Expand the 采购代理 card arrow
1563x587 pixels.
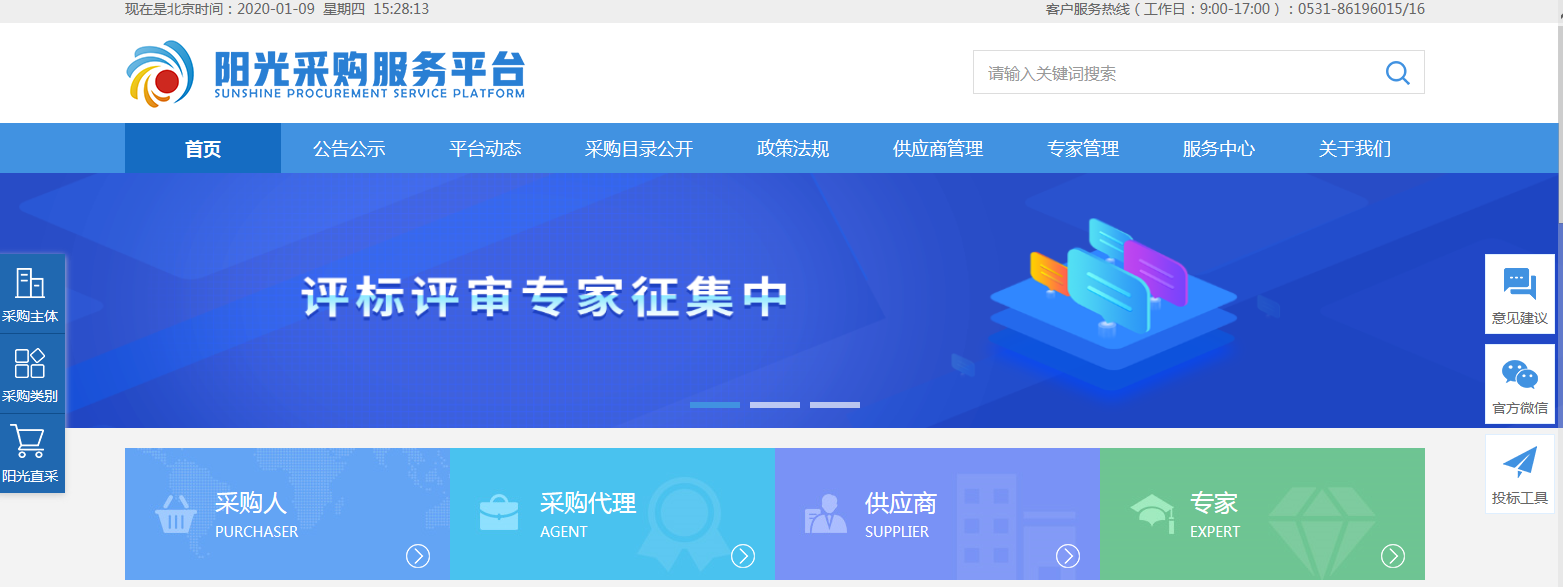743,556
